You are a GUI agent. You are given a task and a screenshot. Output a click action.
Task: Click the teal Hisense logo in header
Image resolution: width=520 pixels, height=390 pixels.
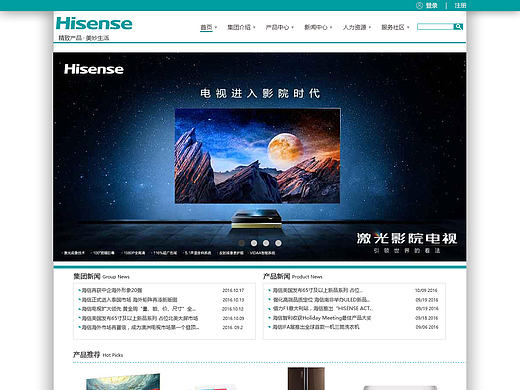coord(94,23)
